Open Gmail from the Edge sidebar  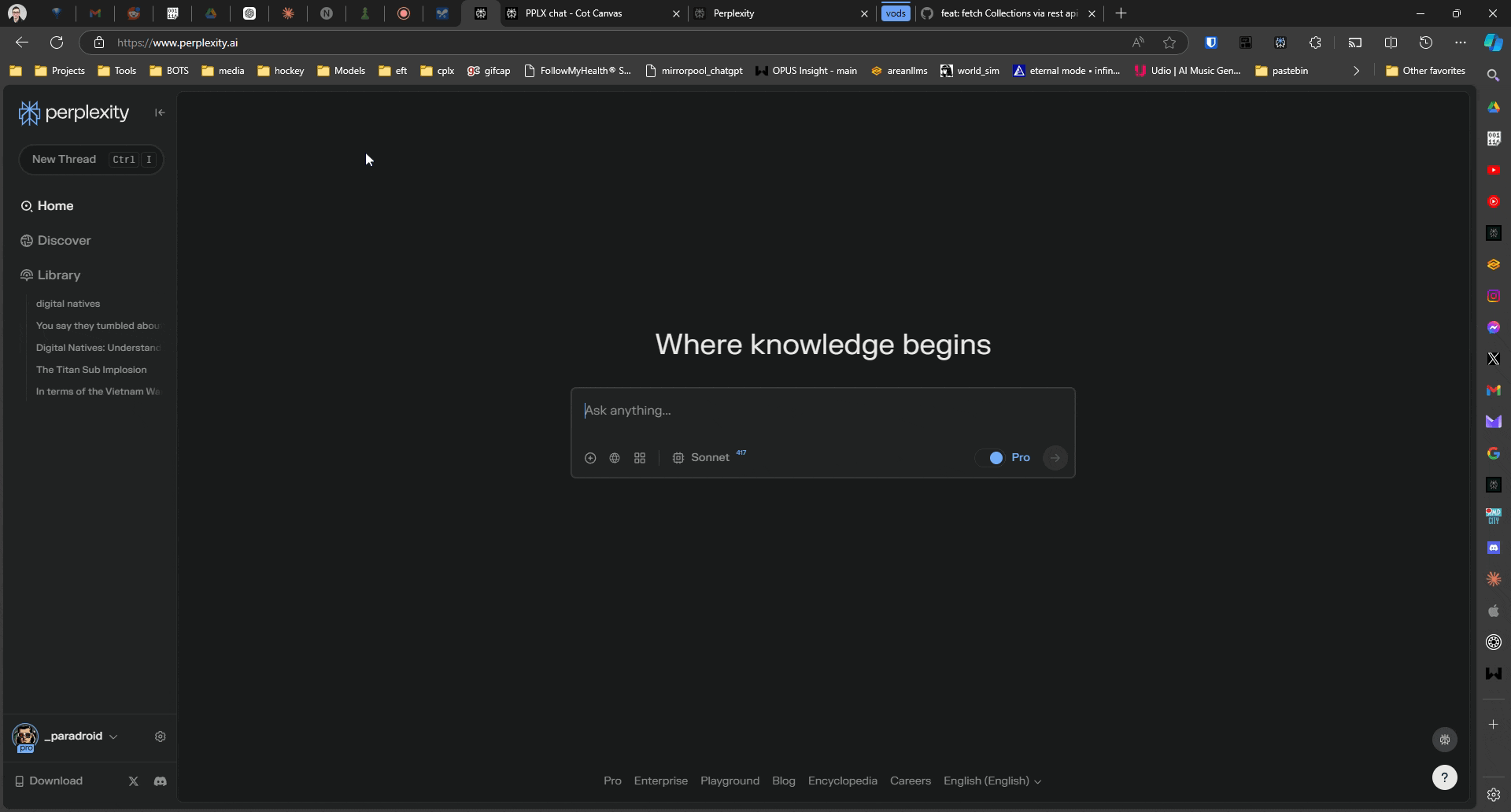(1494, 390)
